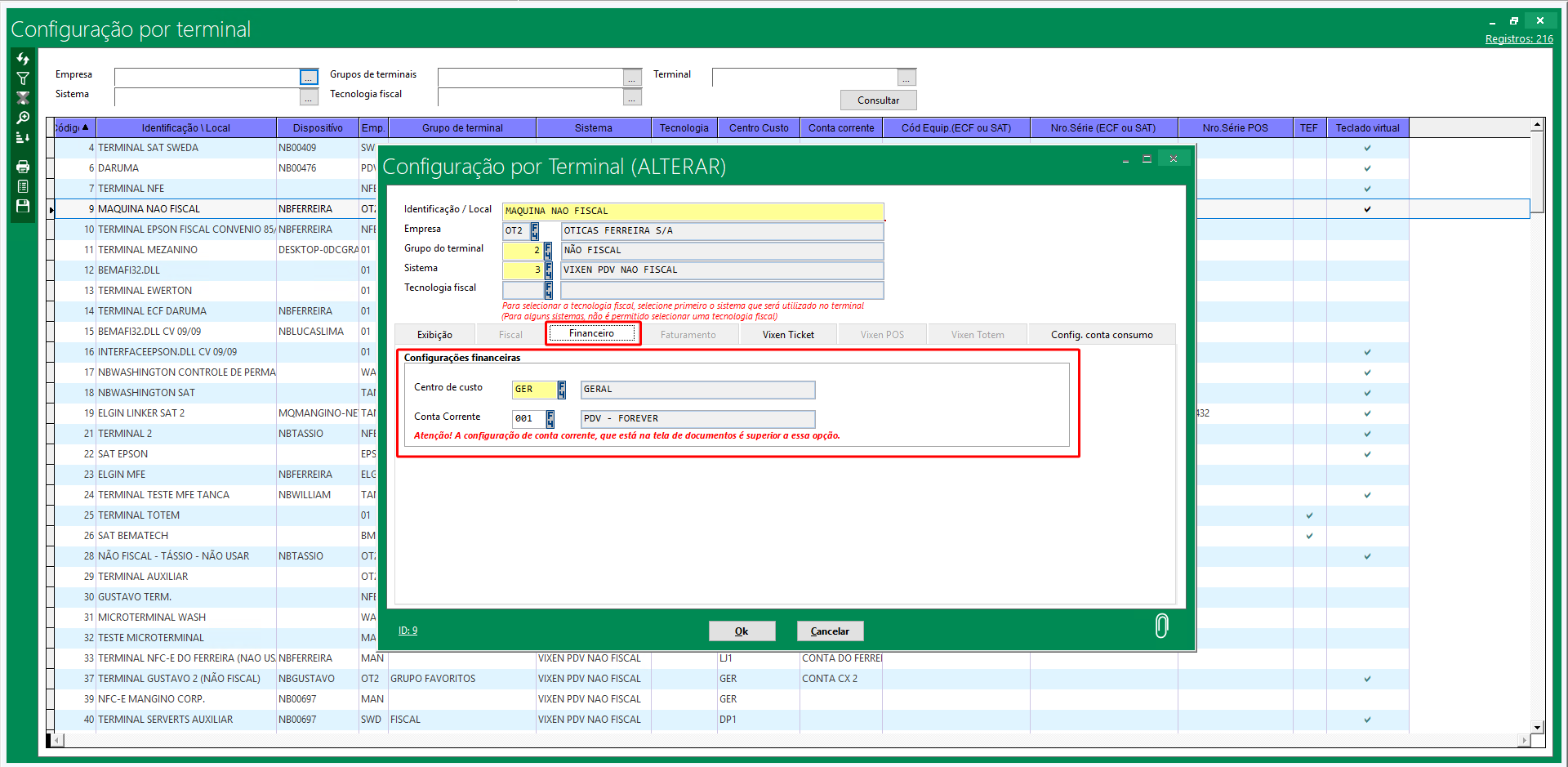The height and width of the screenshot is (767, 1568).
Task: Click the floppy disk save icon
Action: 23,206
